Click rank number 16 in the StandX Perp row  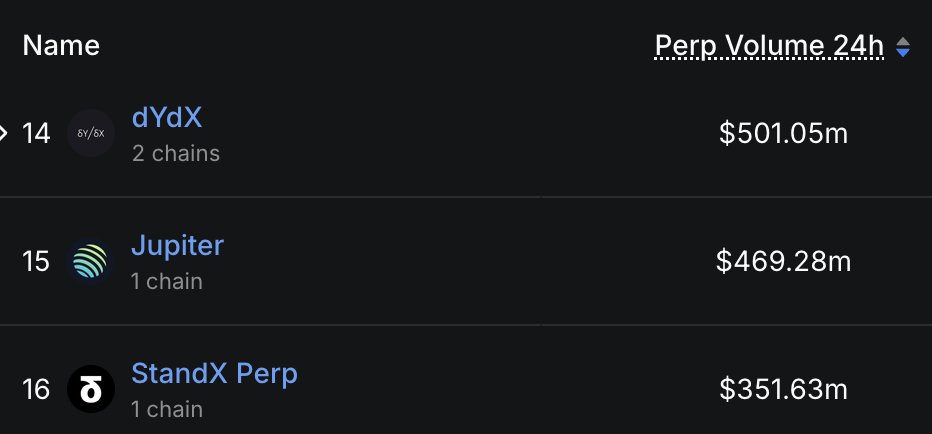[36, 389]
